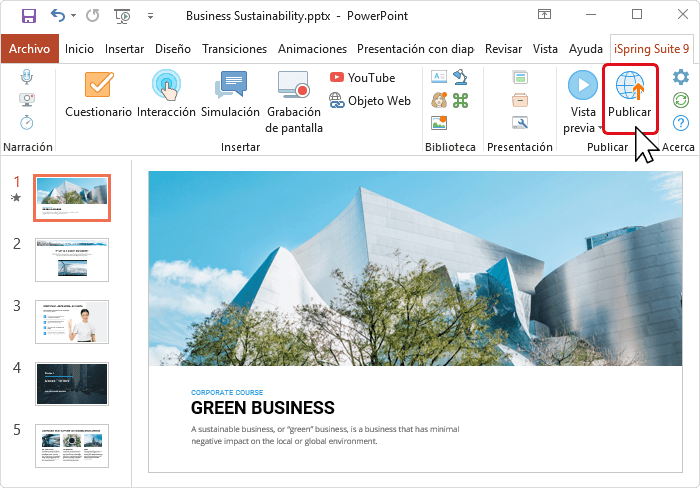Expand the Quick Access Toolbar customize arrow
This screenshot has width=700, height=488.
coord(150,17)
